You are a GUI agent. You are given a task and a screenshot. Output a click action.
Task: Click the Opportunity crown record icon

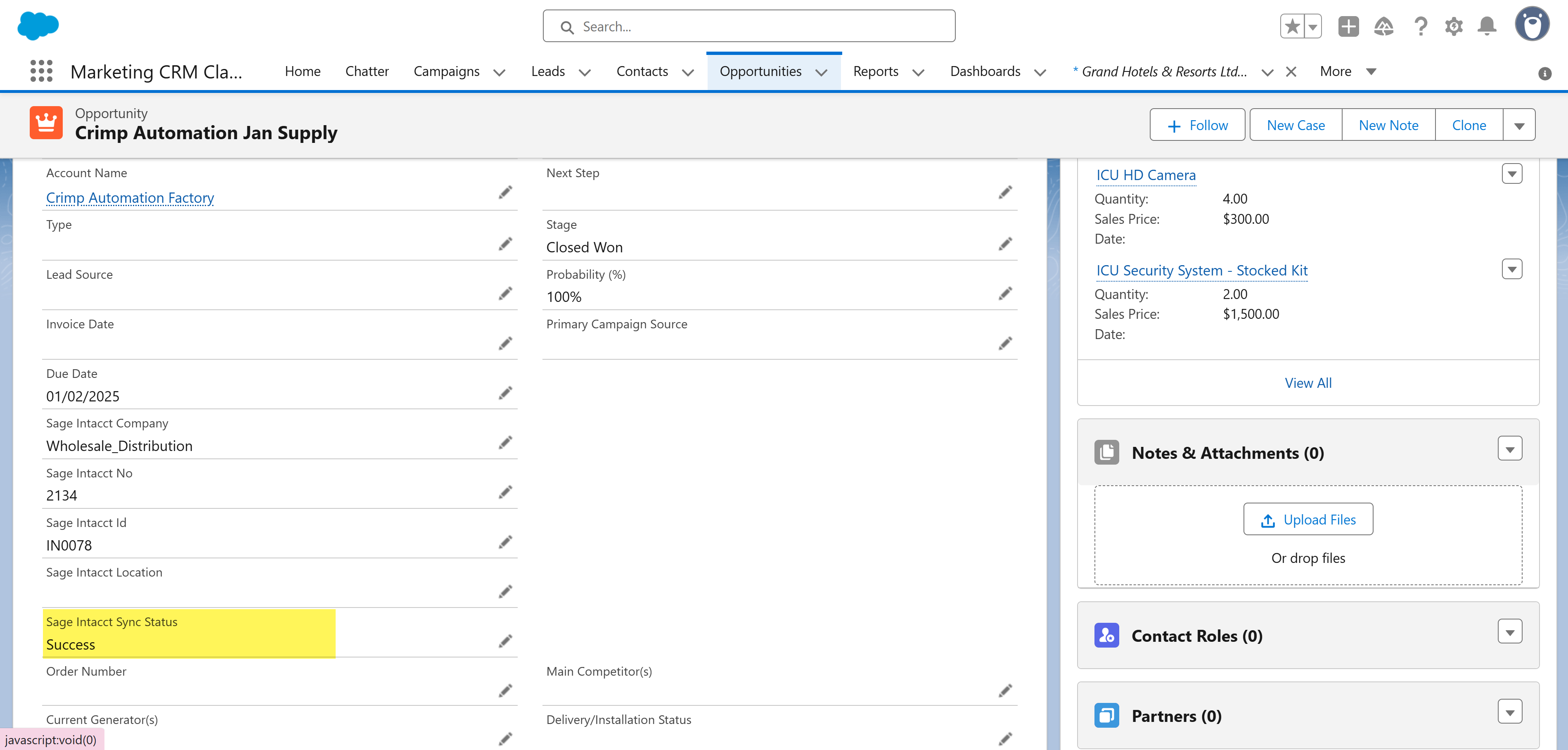click(46, 123)
